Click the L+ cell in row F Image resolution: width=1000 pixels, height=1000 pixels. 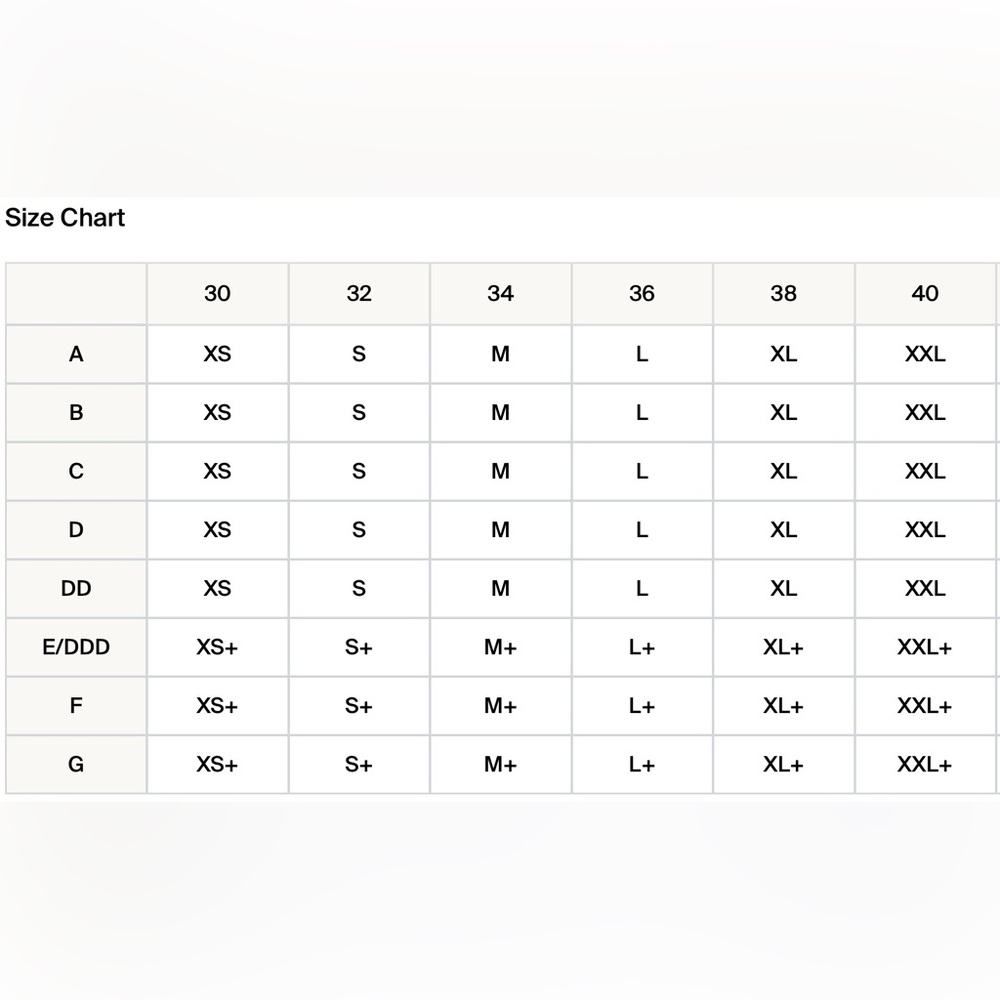[642, 706]
